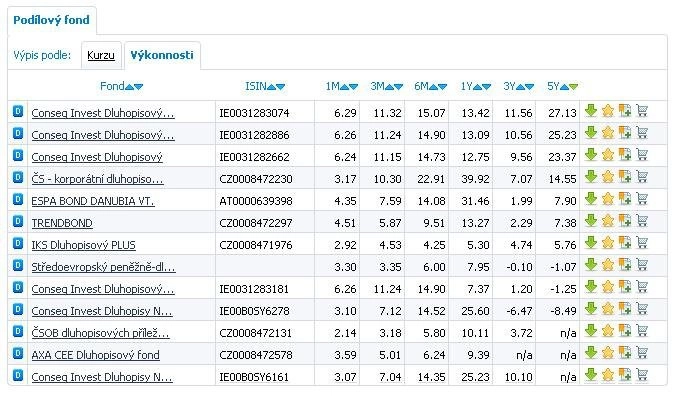
Task: Click the green 5Y descending sort arrow
Action: (573, 87)
